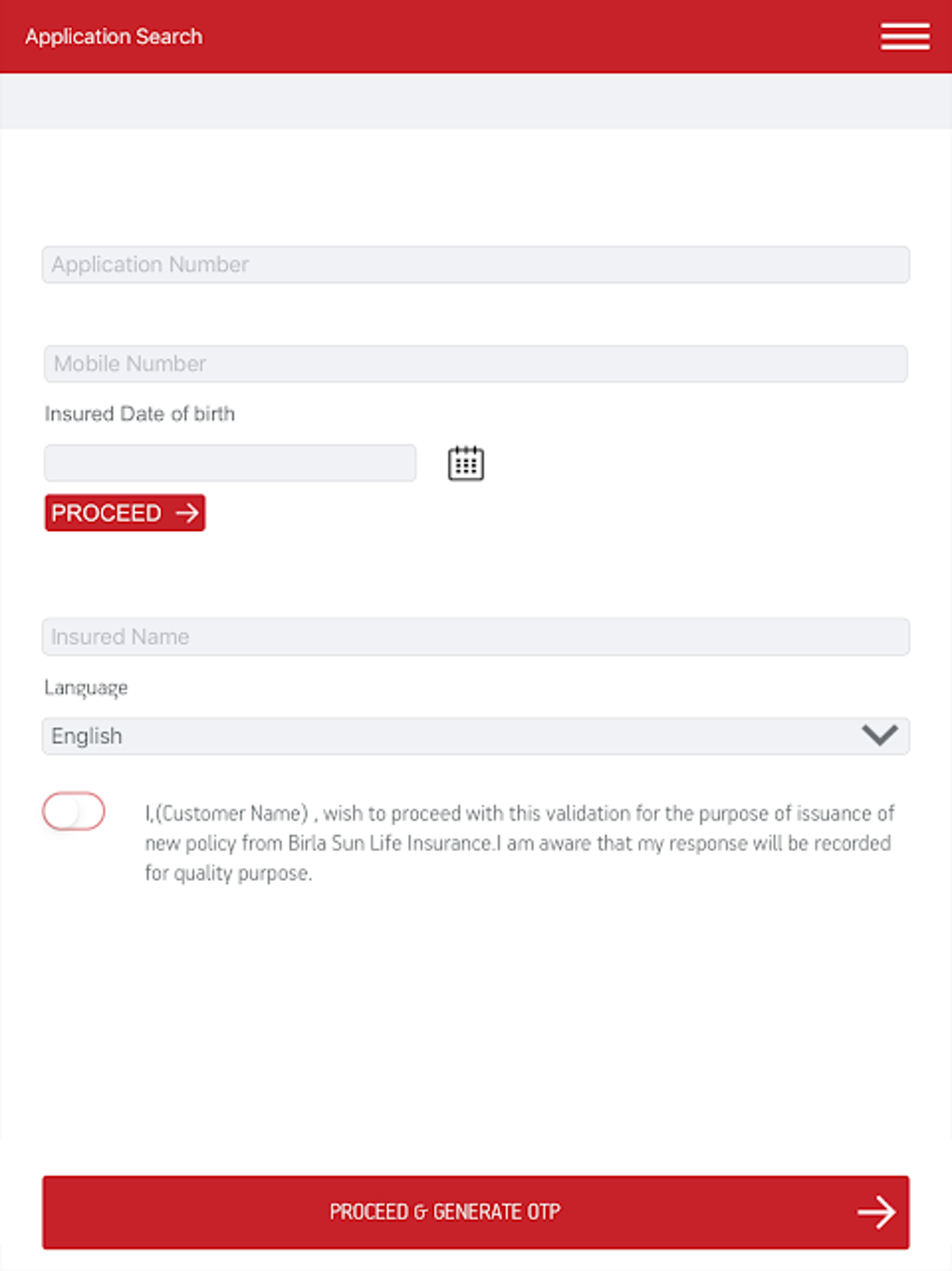Click inside the Application Number field
Screen dimensions: 952x1271
[476, 264]
